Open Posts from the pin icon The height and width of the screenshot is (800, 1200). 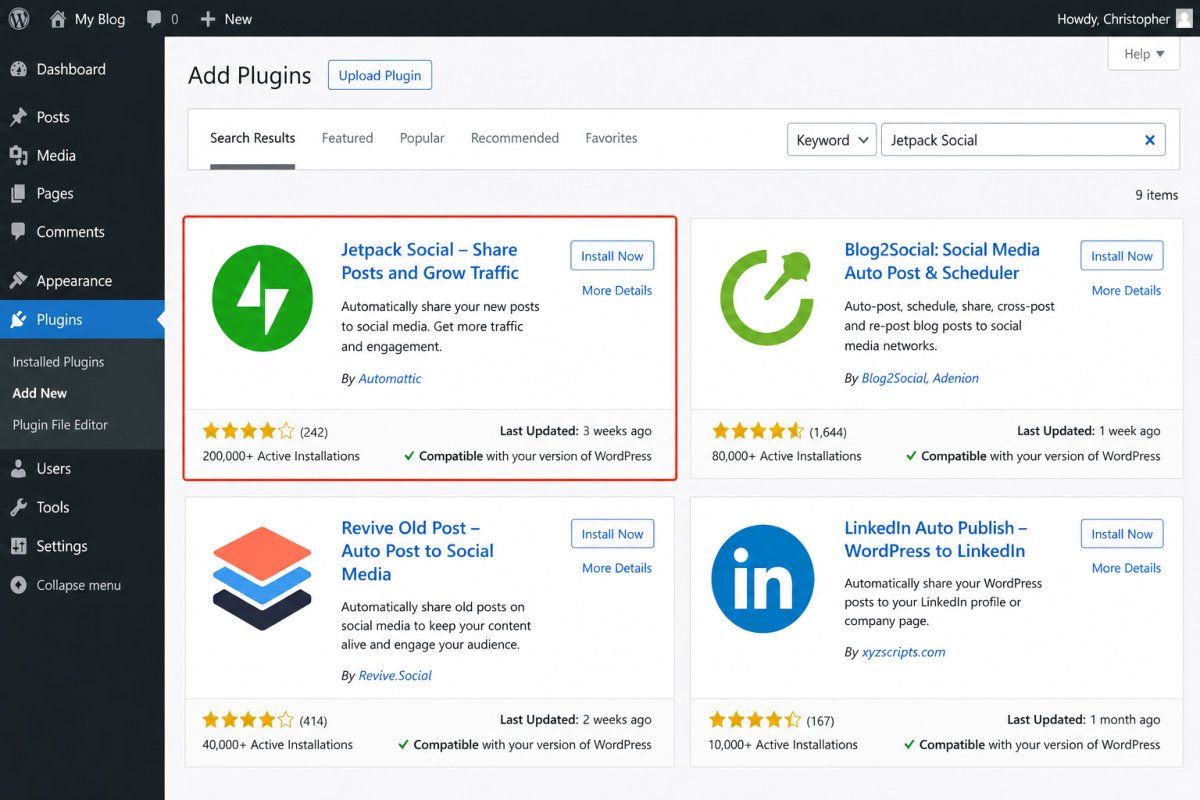point(19,117)
